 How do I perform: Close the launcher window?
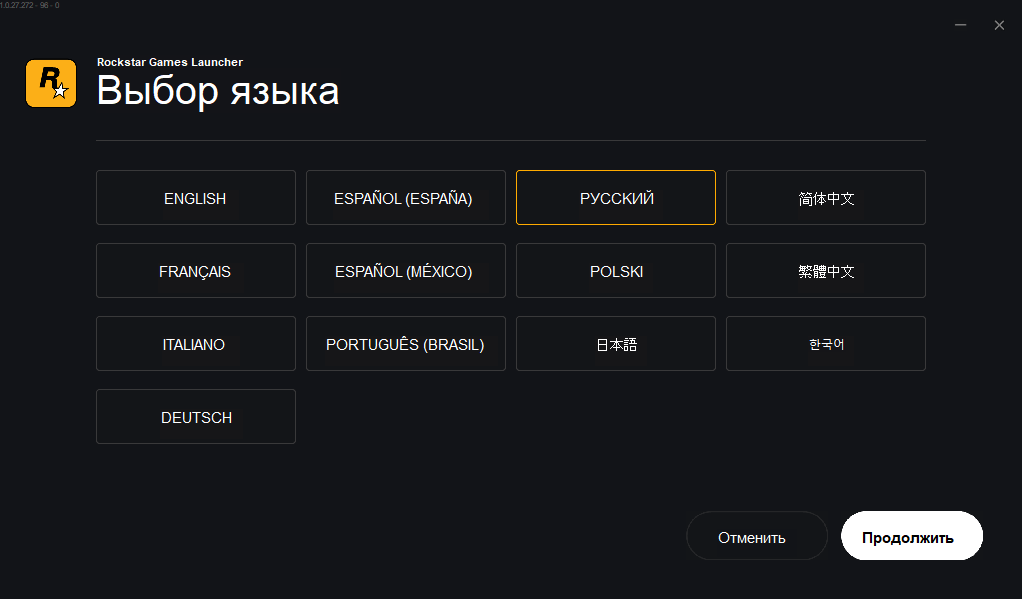(999, 25)
